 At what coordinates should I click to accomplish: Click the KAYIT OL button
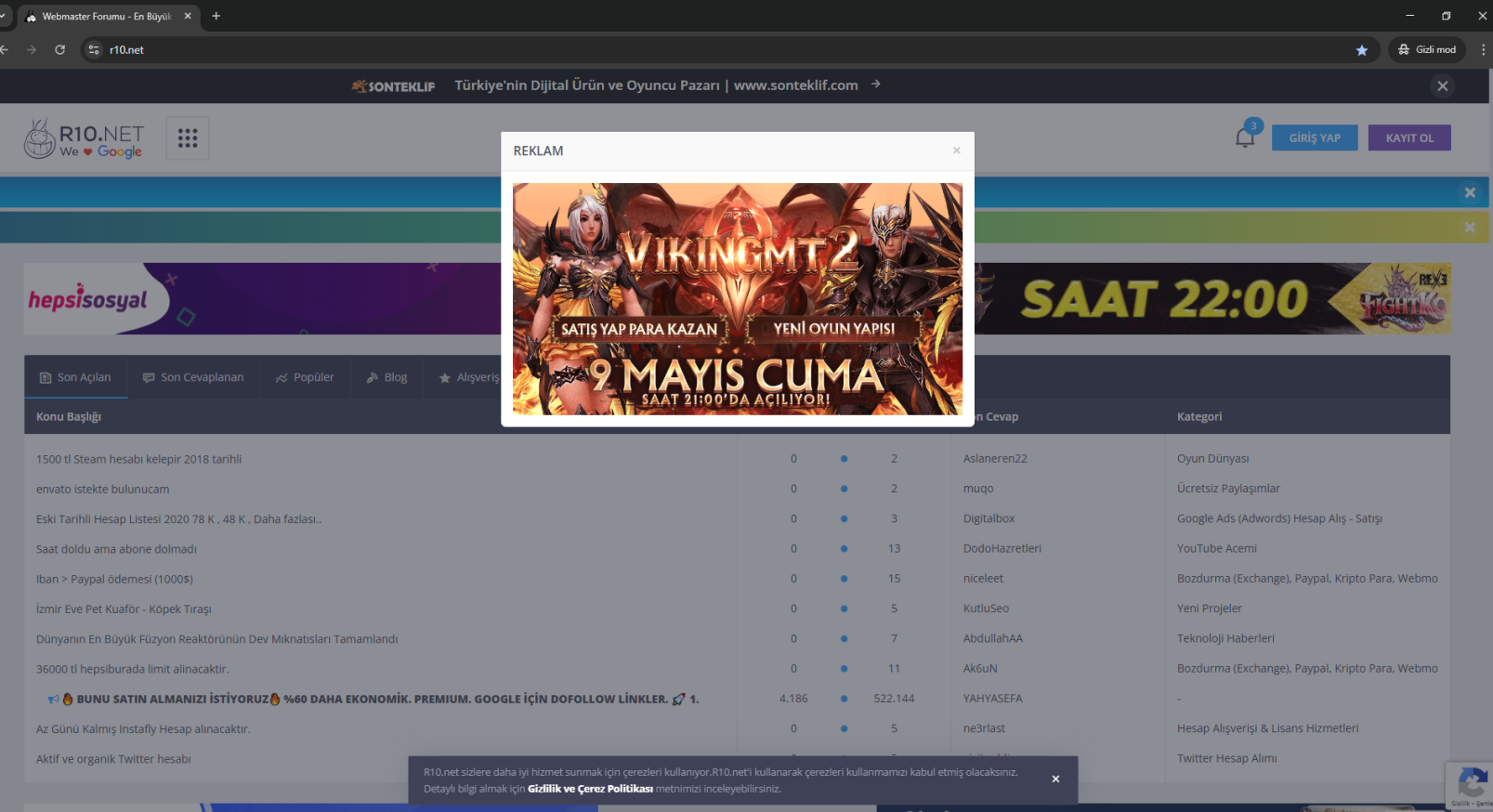coord(1409,138)
